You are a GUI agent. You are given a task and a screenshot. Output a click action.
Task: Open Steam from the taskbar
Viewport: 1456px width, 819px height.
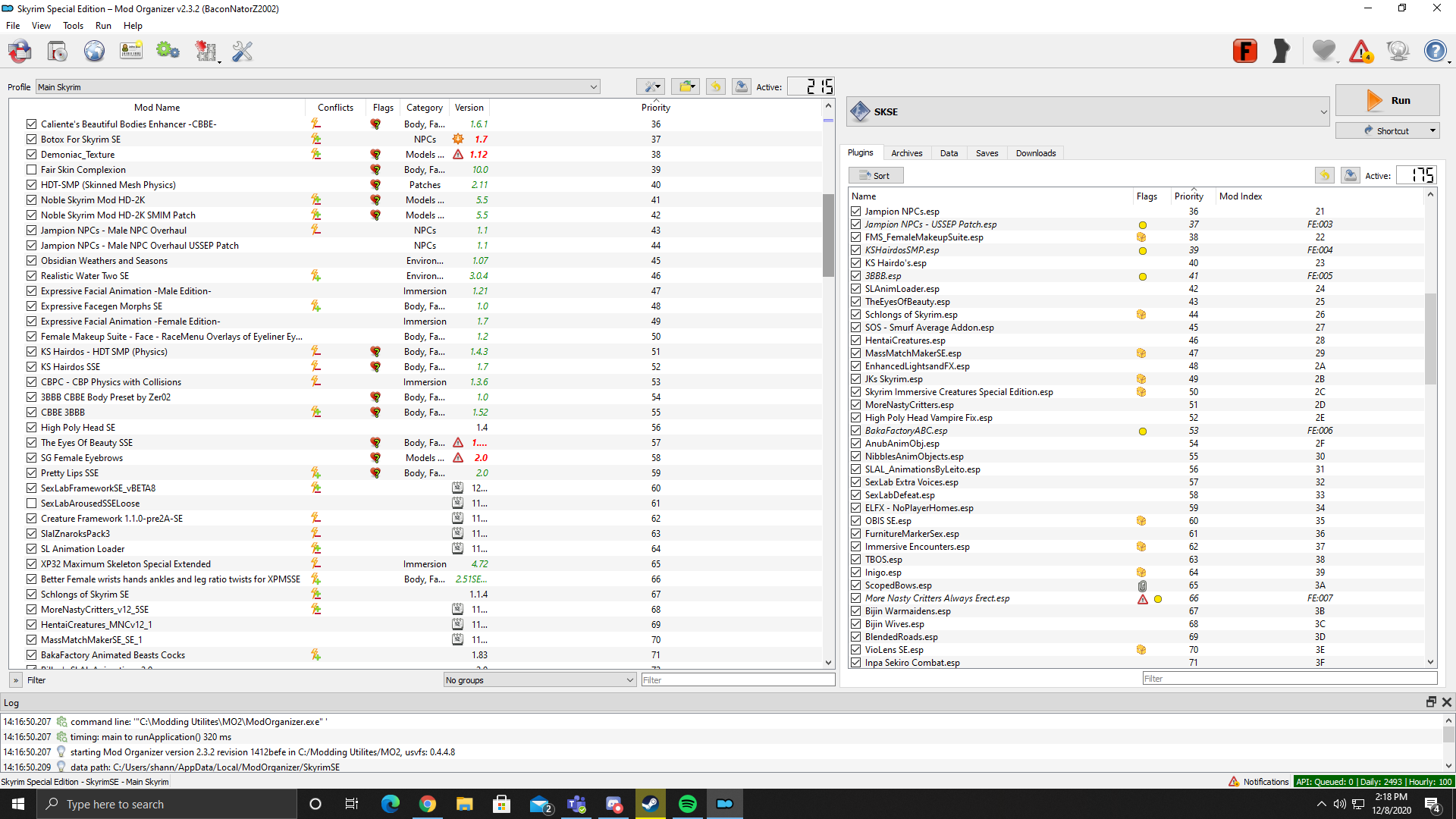tap(651, 804)
